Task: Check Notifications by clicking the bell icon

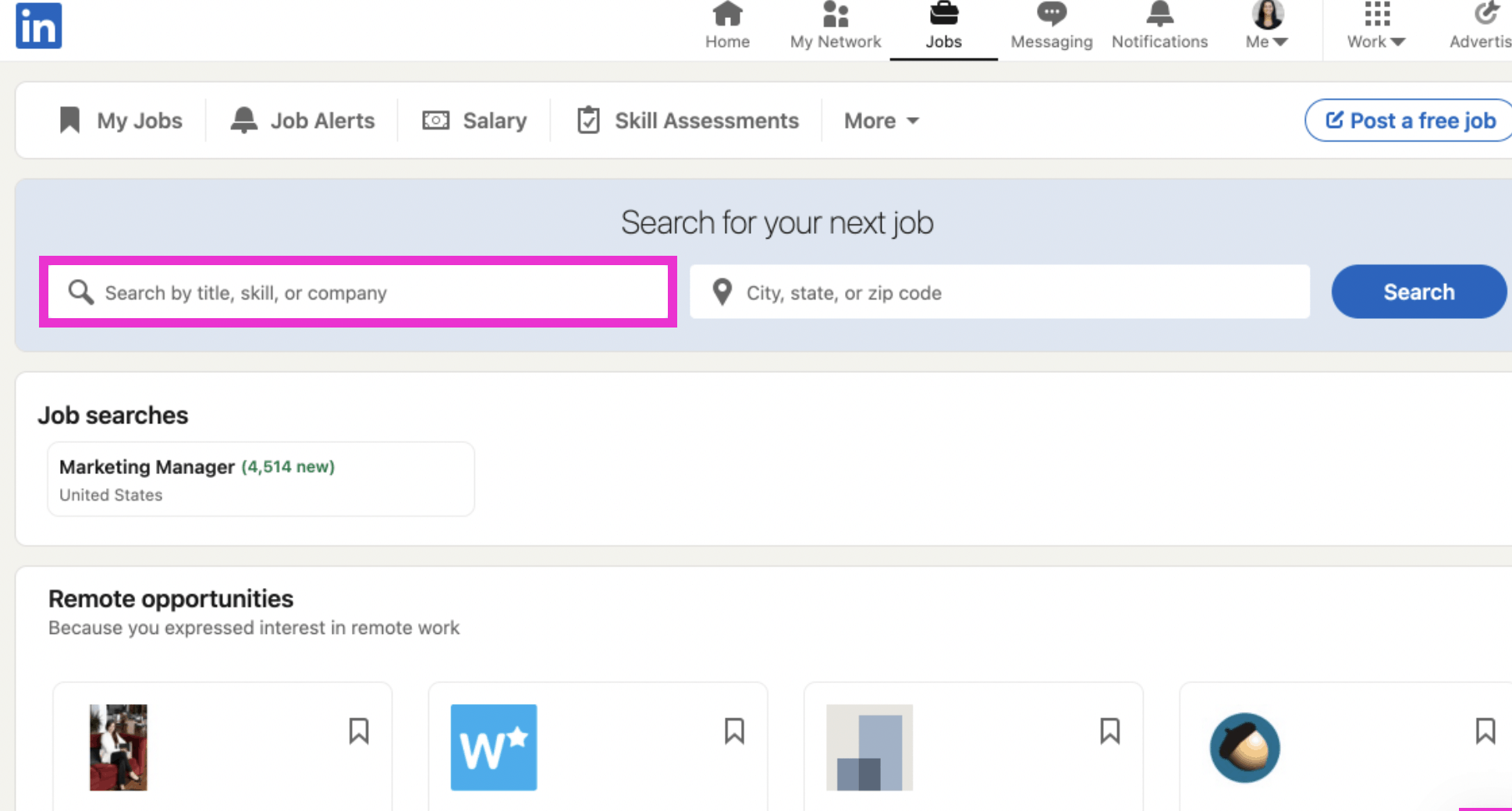Action: (1160, 14)
